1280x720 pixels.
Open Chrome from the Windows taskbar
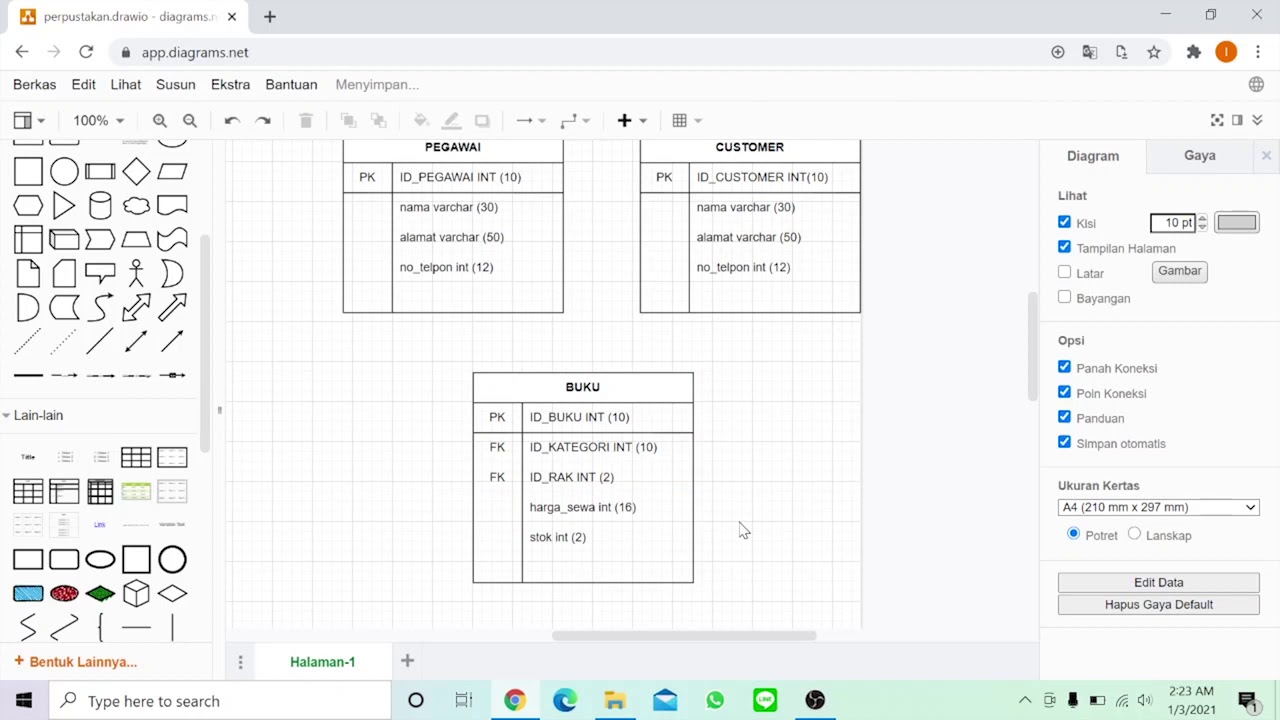(515, 700)
